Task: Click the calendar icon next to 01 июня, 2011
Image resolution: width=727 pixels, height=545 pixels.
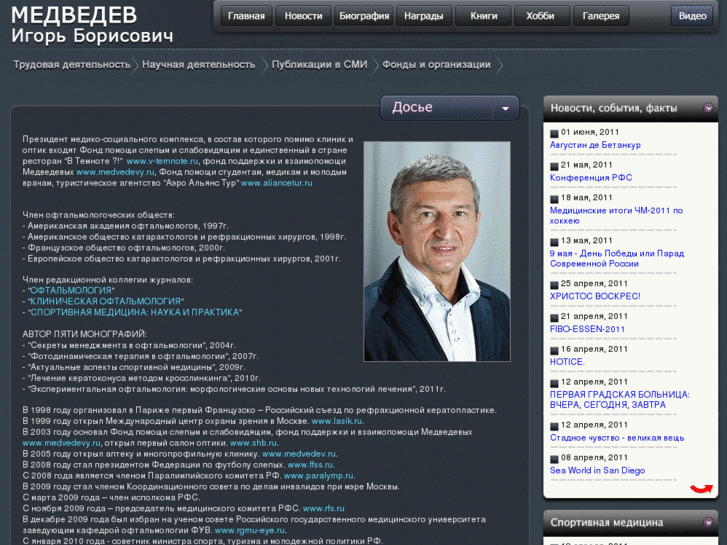Action: pyautogui.click(x=554, y=133)
